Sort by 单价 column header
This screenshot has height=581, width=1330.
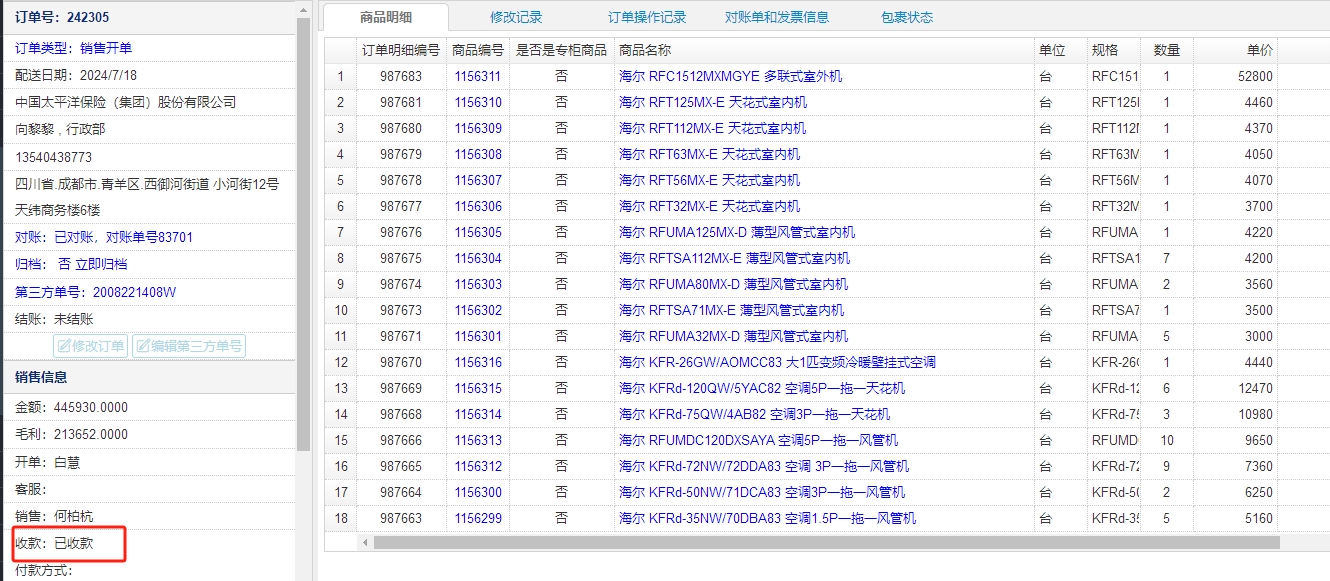(1236, 50)
